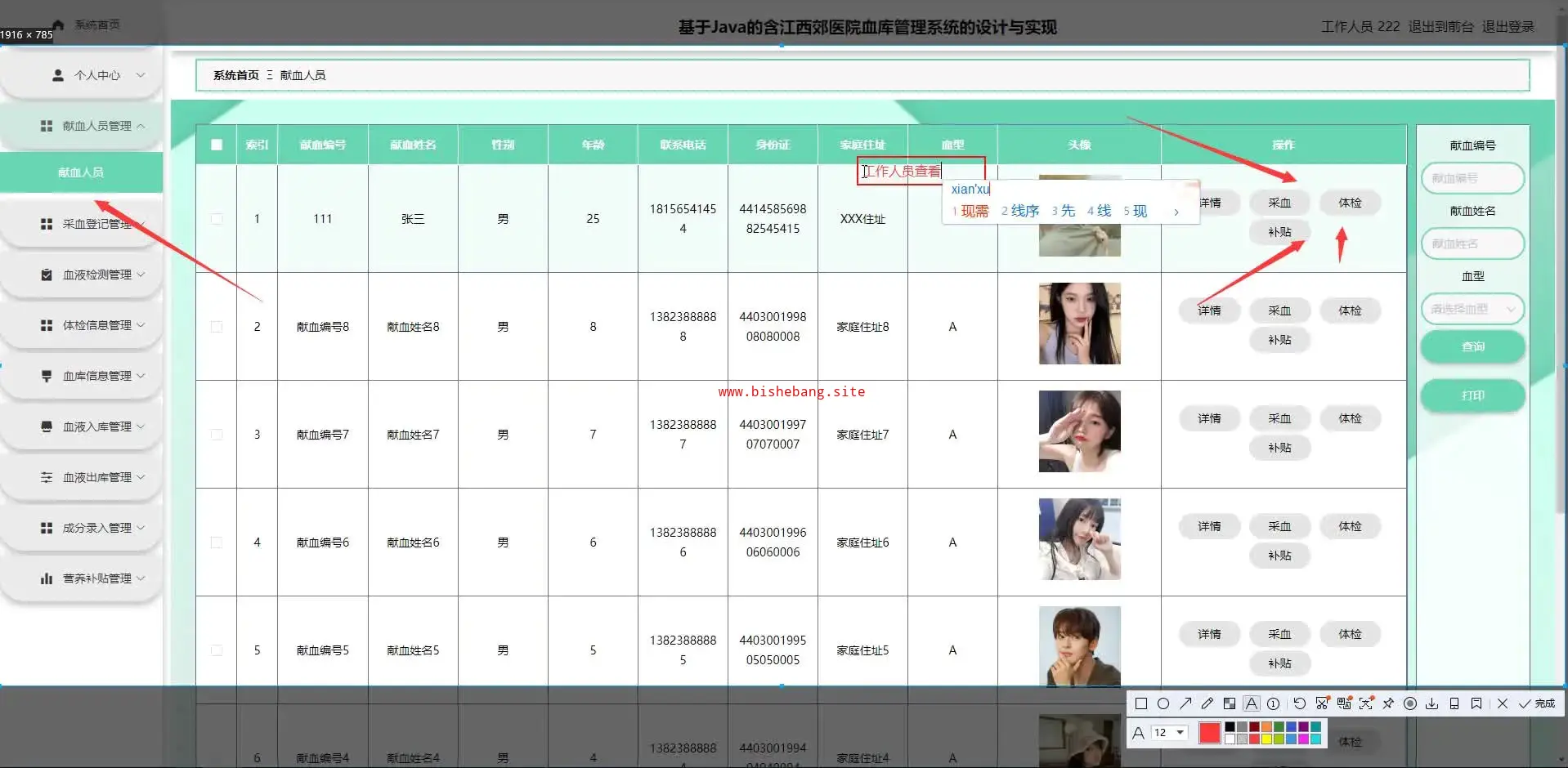The image size is (1568, 768).
Task: Check the checkbox for row 4
Action: pyautogui.click(x=217, y=543)
